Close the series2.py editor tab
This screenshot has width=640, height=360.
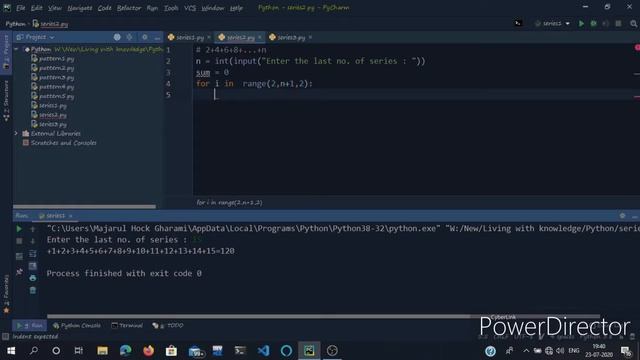coord(260,38)
